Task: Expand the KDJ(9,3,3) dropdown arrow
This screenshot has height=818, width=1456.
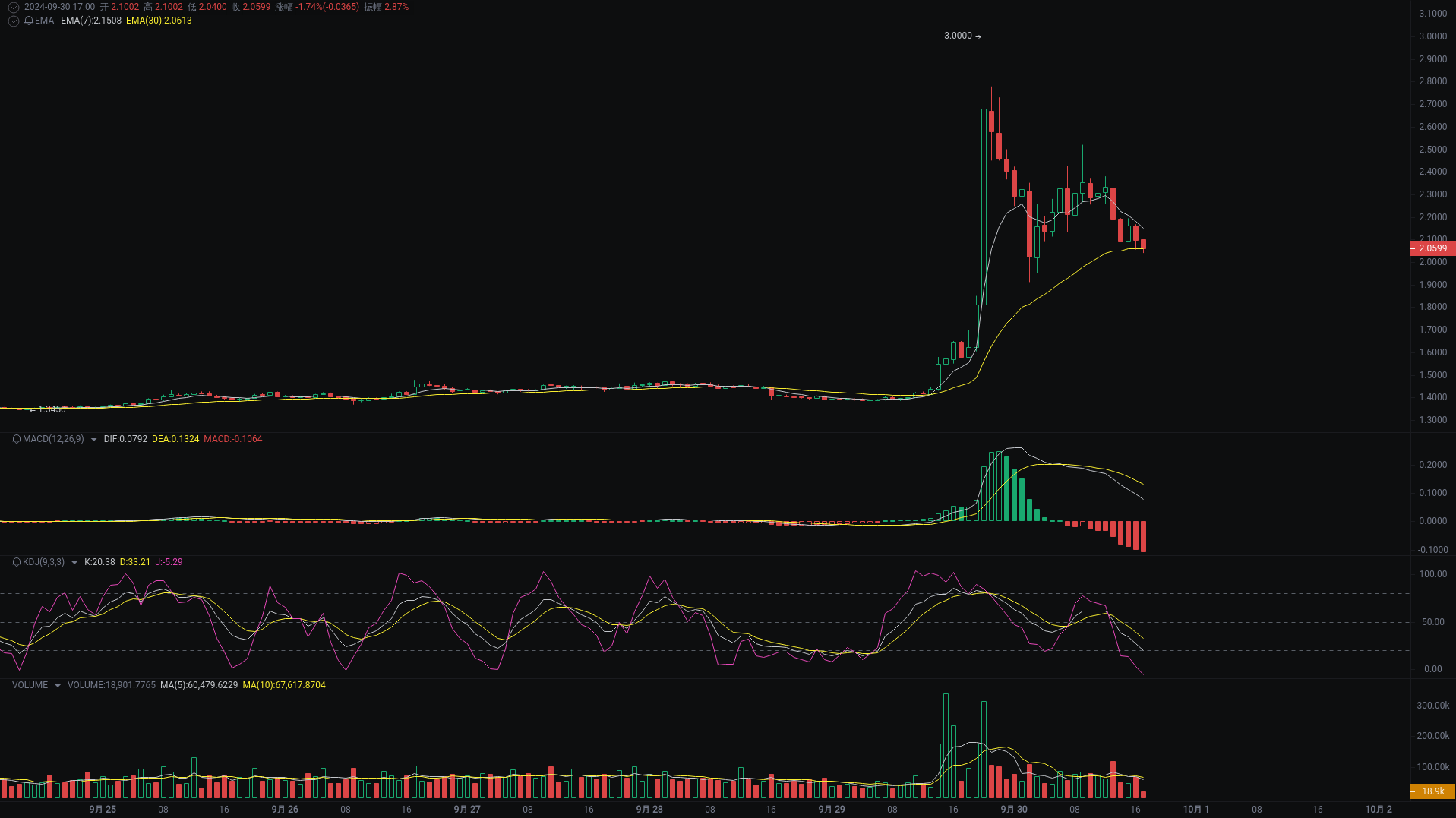Action: pyautogui.click(x=73, y=562)
